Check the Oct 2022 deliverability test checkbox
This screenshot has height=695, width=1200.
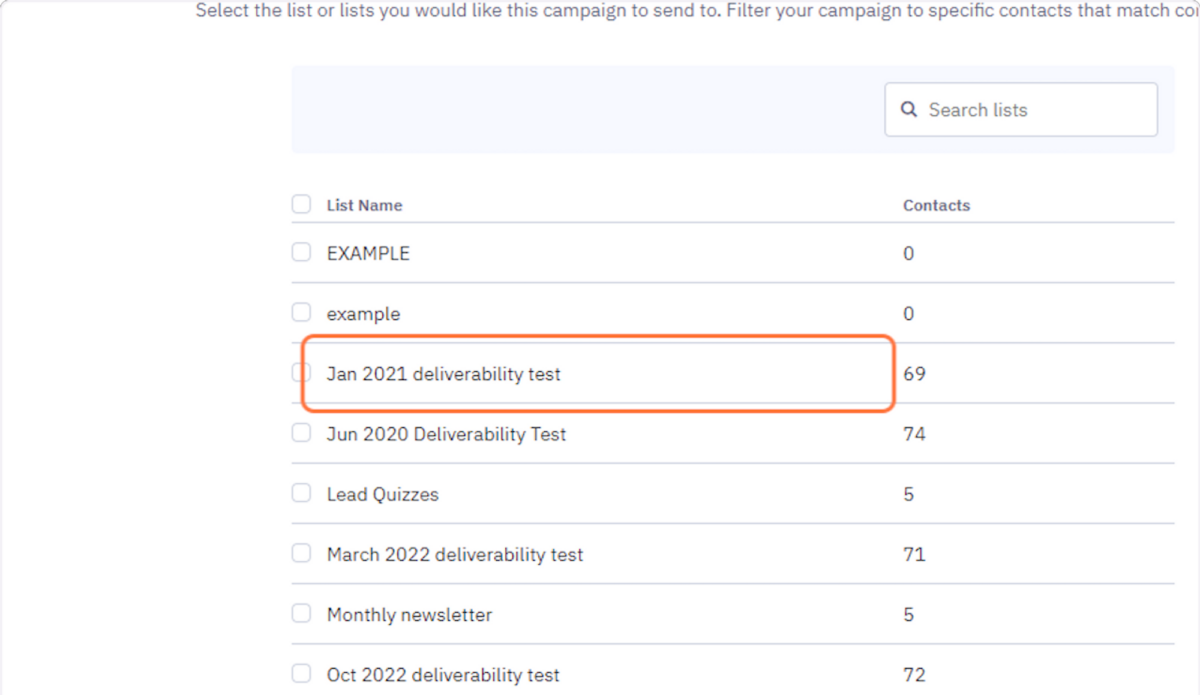click(x=301, y=673)
